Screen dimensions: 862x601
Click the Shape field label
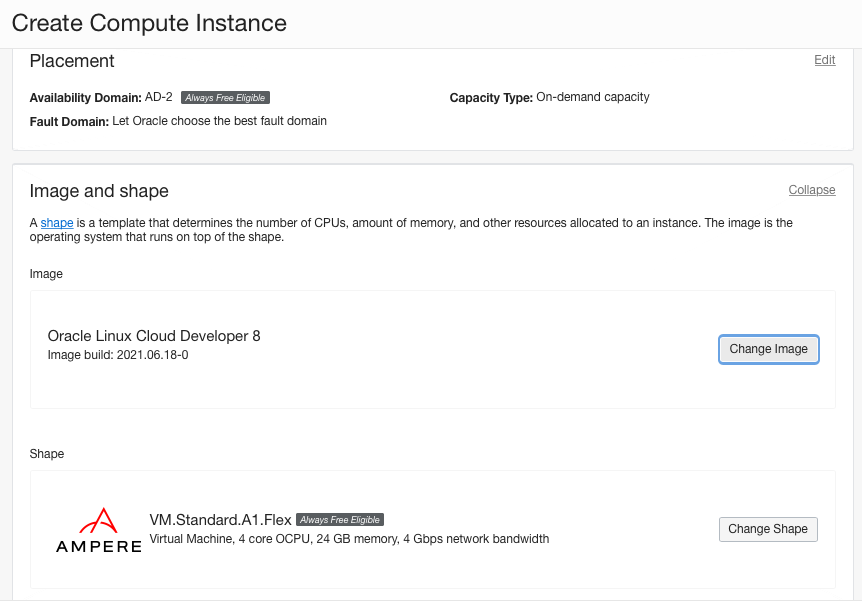(x=47, y=454)
